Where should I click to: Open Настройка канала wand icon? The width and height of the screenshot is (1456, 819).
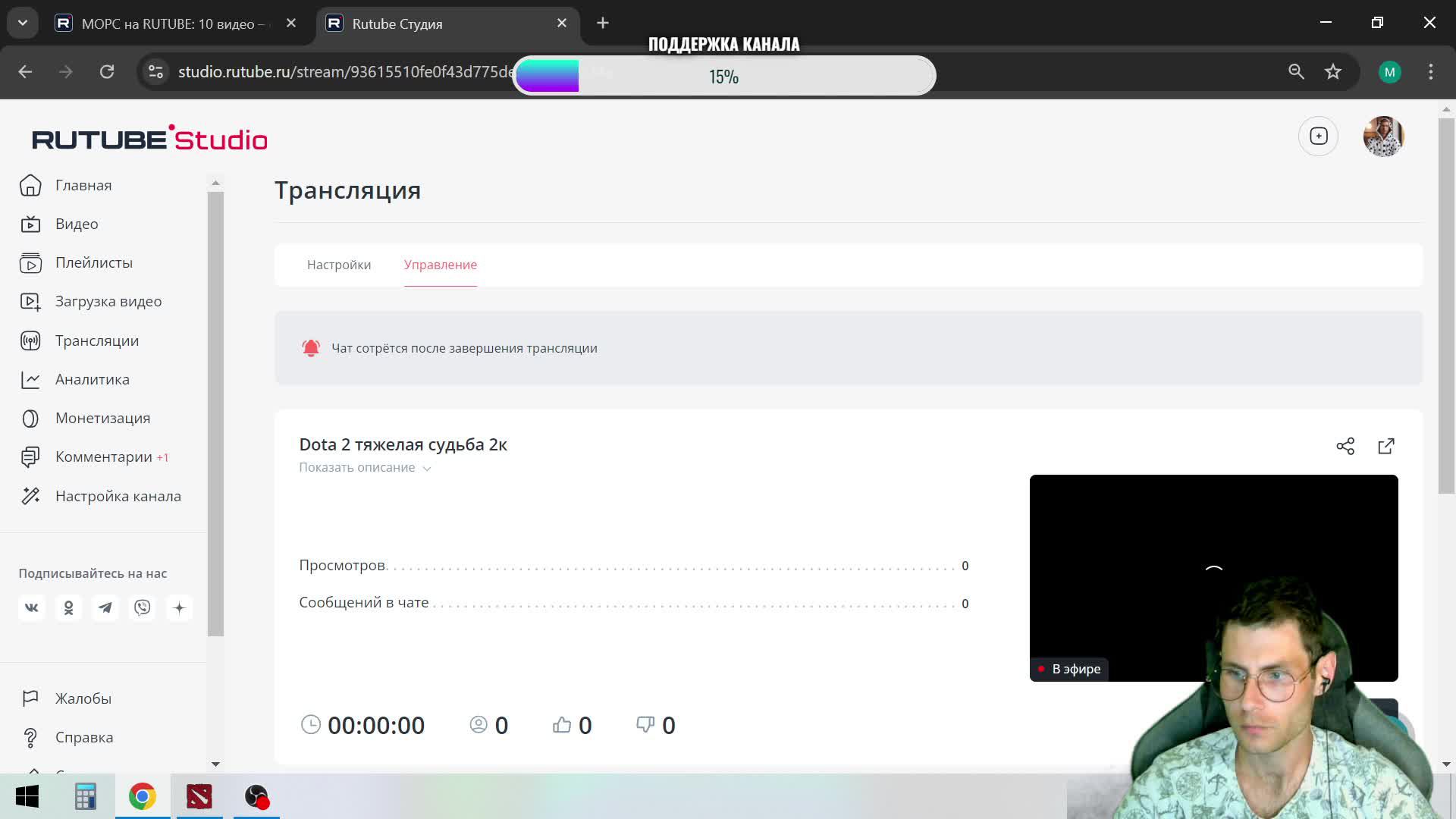coord(30,496)
